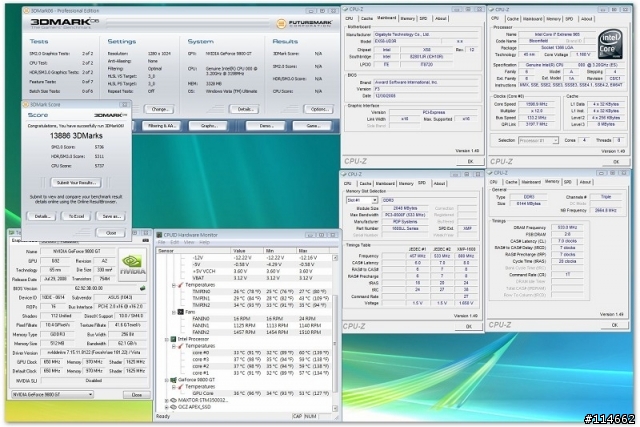Image resolution: width=640 pixels, height=427 pixels.
Task: Click the Hardware Monitor scrollbar up arrow
Action: point(335,258)
